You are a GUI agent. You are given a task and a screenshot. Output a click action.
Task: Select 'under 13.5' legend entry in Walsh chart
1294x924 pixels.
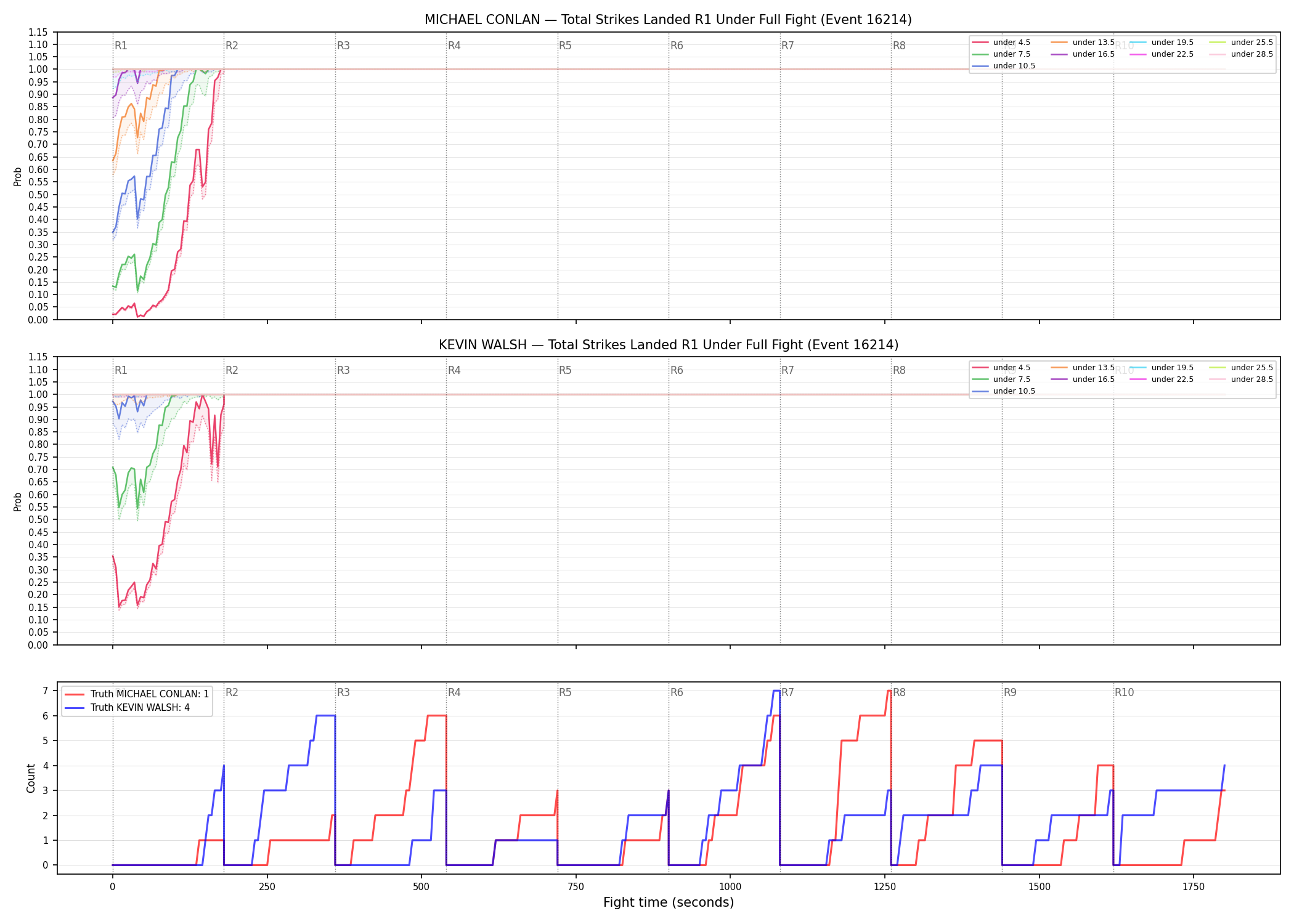point(1083,368)
